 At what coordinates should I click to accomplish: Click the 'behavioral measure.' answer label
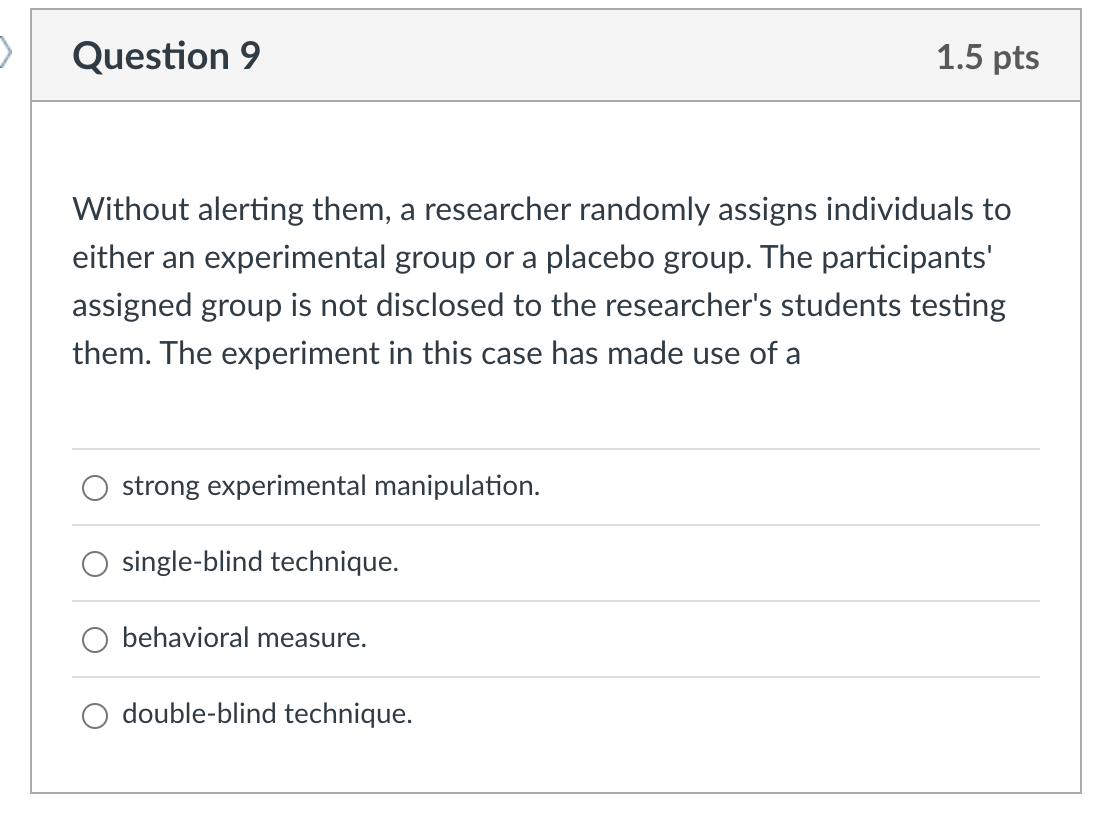pyautogui.click(x=244, y=638)
